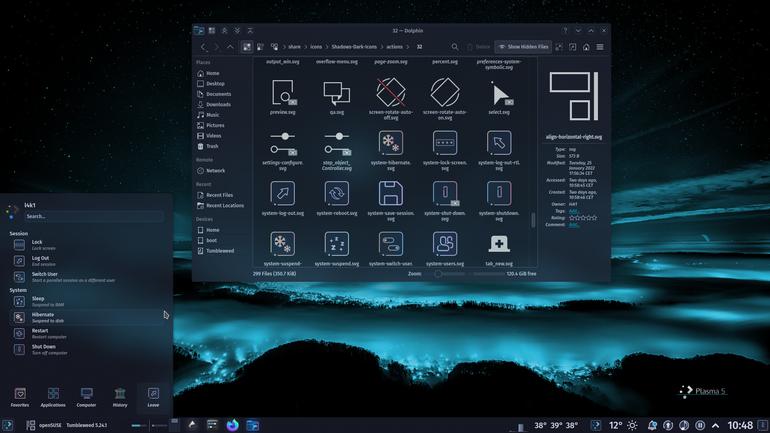This screenshot has height=433, width=770.
Task: Click breadcrumb chevron after Shadows-Dark-Icons
Action: pos(382,47)
